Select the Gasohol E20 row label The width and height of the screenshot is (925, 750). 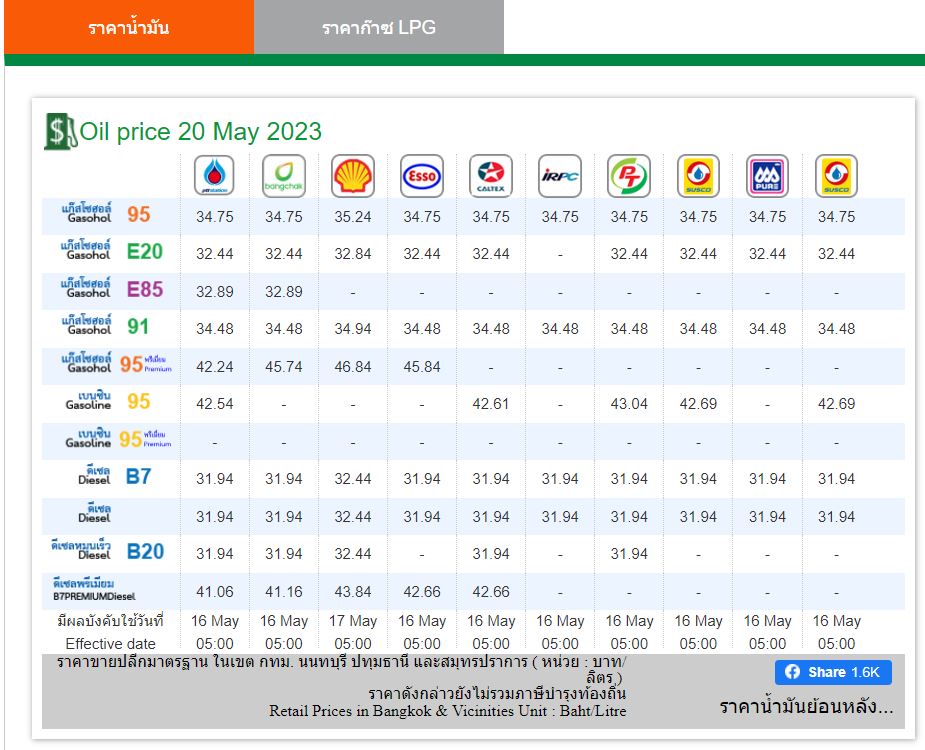(x=111, y=251)
